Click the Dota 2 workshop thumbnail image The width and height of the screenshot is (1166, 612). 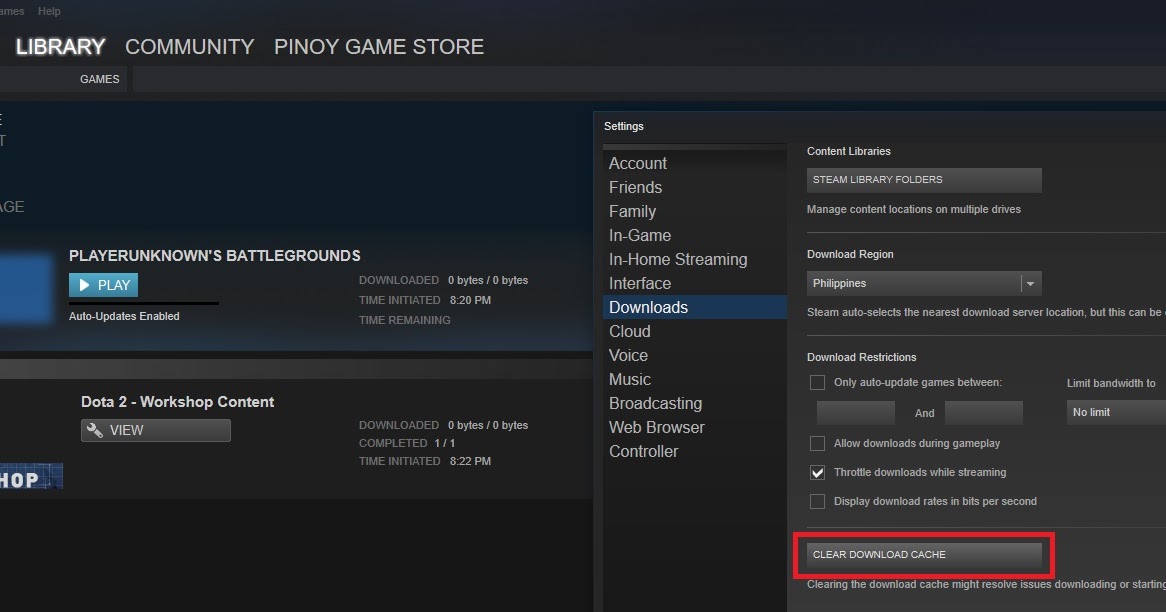31,477
